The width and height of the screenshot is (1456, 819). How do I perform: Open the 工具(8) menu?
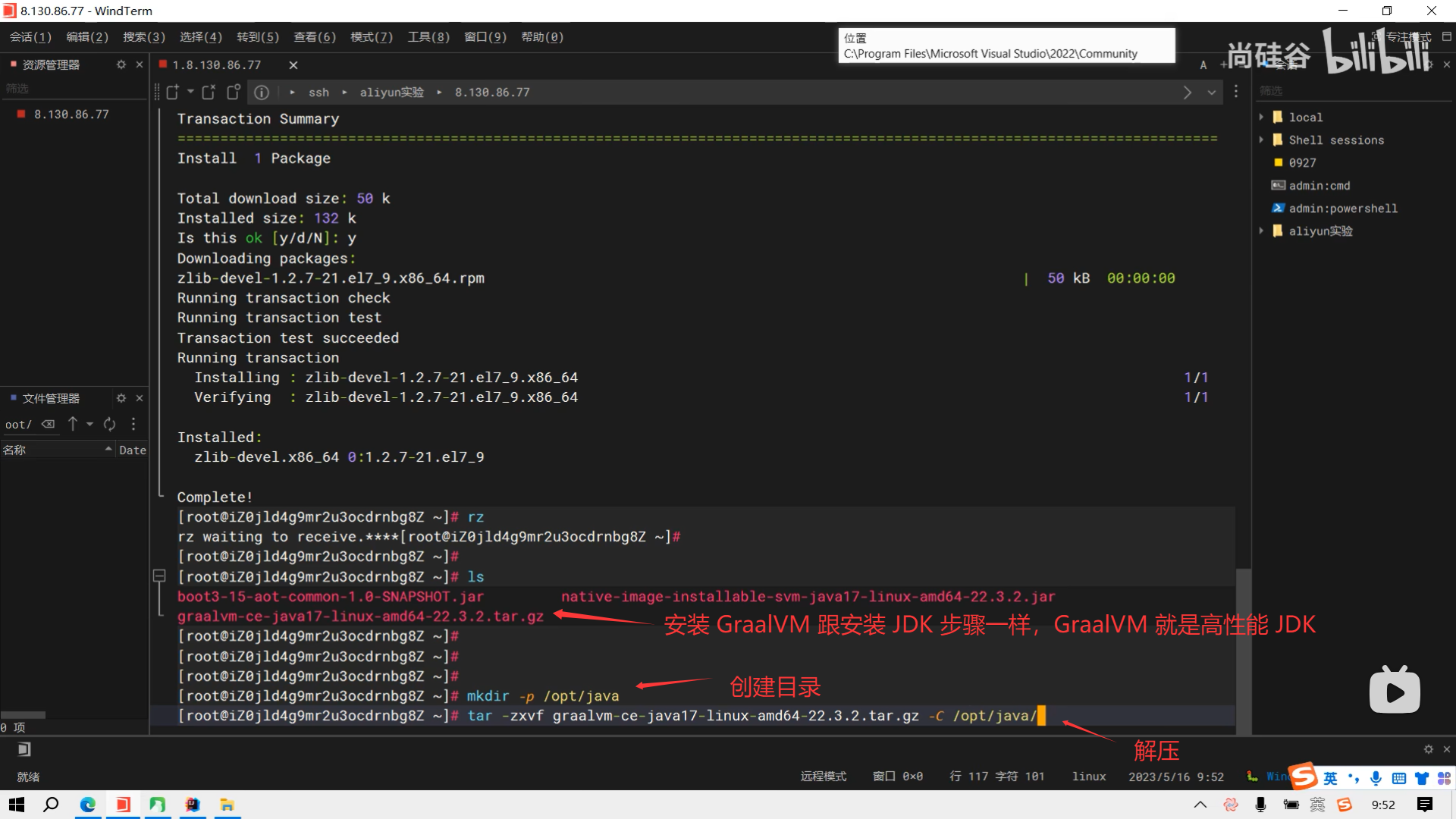[x=428, y=37]
